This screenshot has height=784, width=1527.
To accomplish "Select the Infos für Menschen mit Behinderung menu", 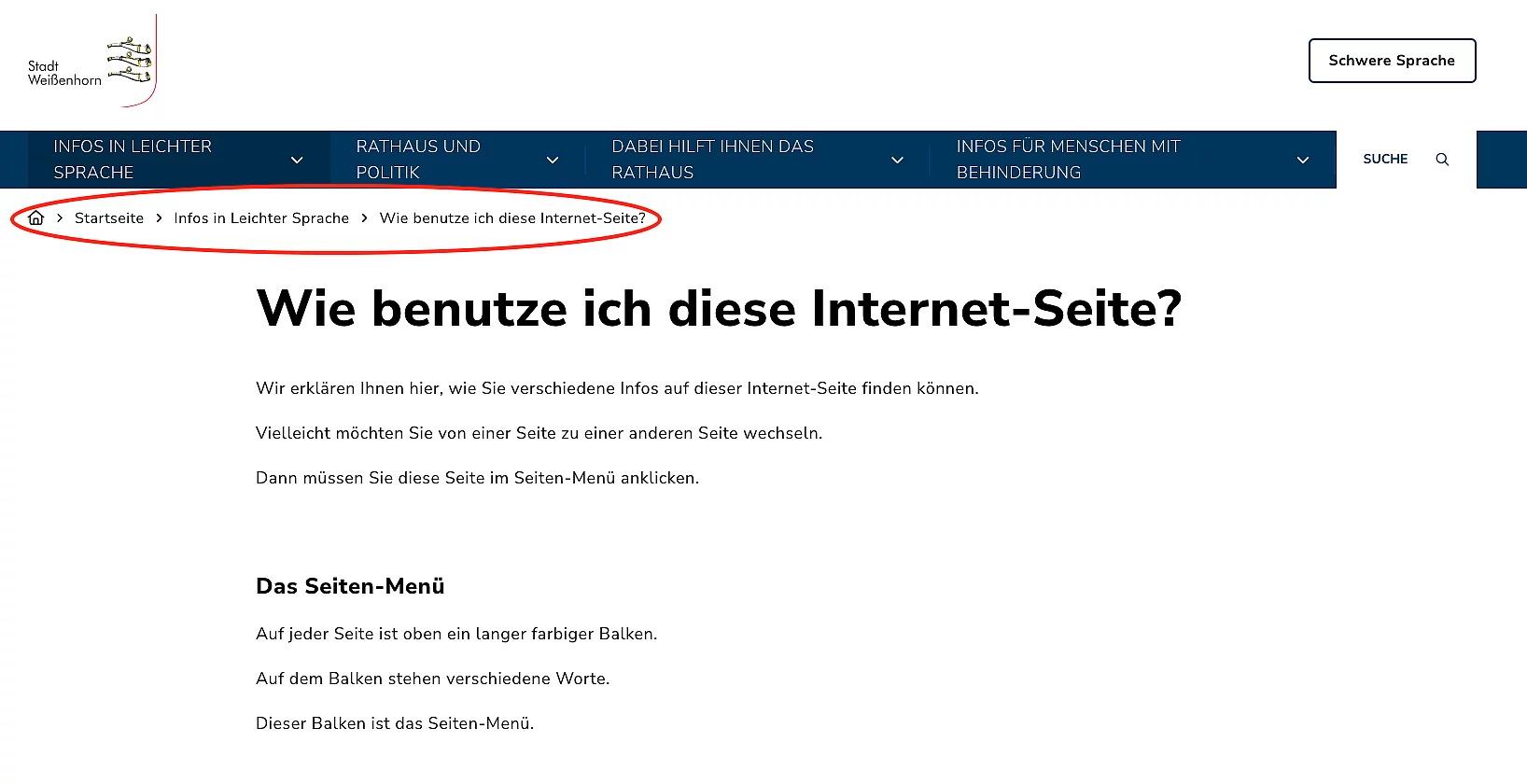I will (x=1068, y=160).
